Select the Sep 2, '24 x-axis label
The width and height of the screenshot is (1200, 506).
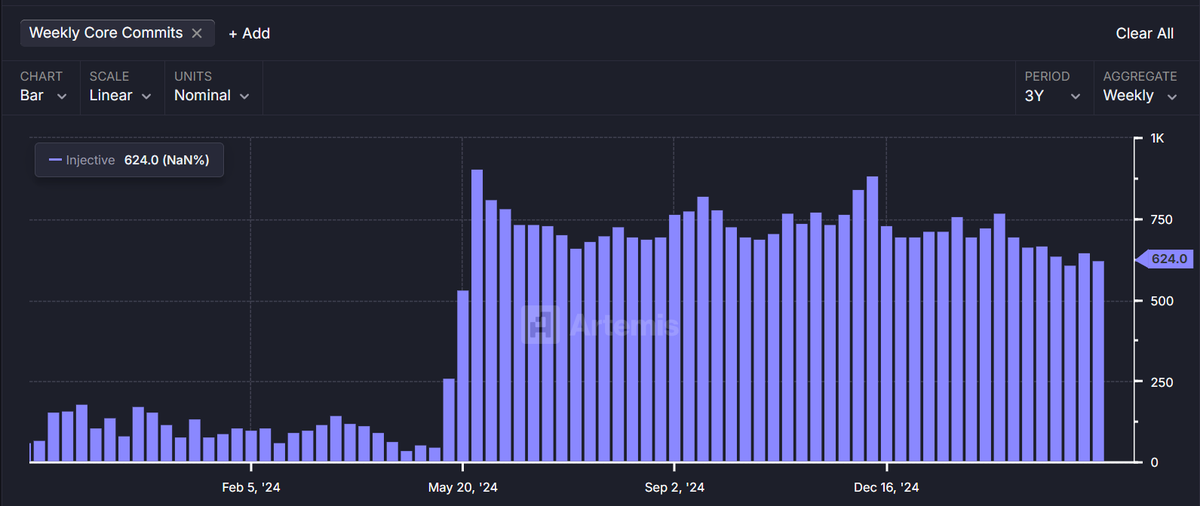point(674,487)
